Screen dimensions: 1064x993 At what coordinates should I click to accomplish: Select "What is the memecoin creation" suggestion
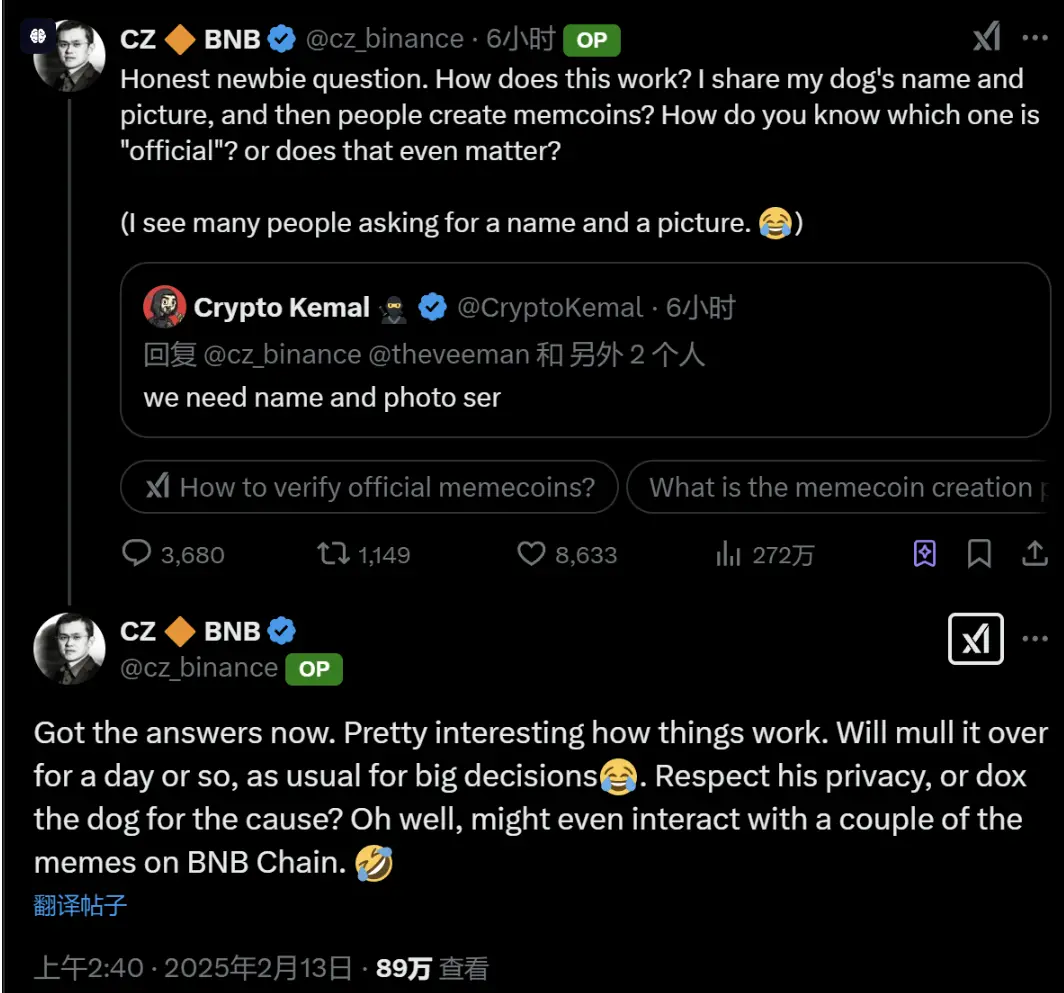pos(840,487)
